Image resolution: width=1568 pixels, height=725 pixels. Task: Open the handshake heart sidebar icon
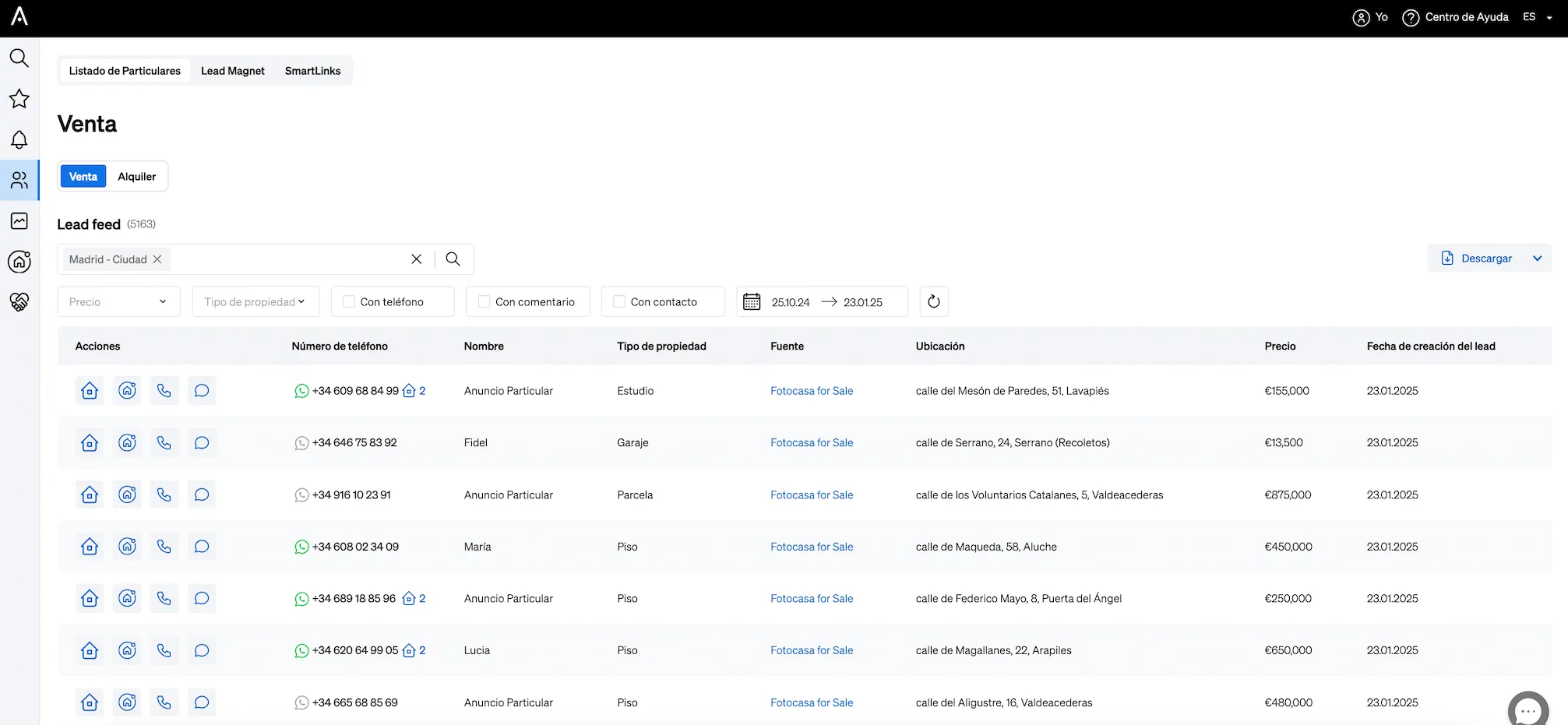(19, 302)
